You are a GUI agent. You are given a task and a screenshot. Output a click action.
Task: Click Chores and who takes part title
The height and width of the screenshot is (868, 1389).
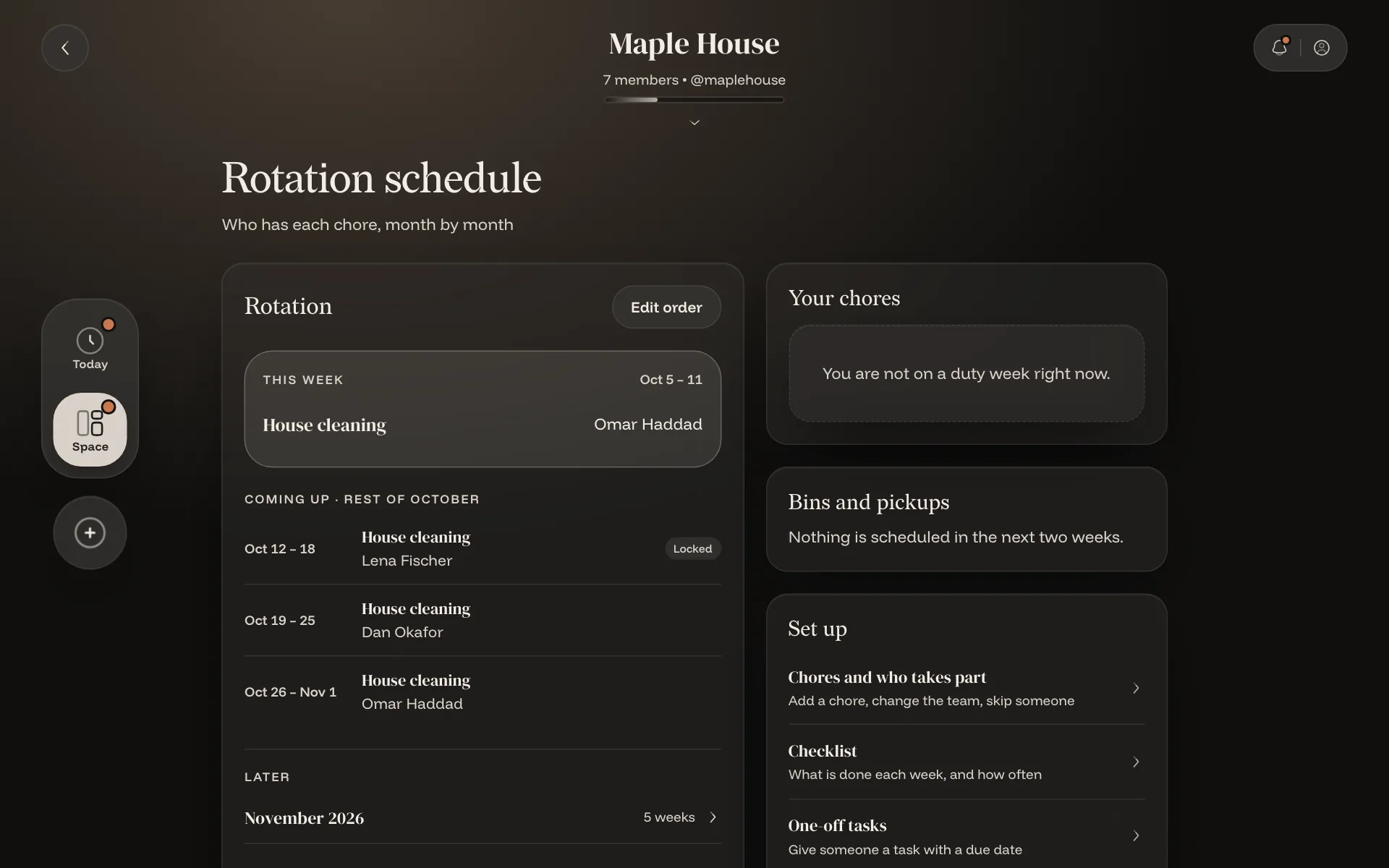click(x=887, y=678)
